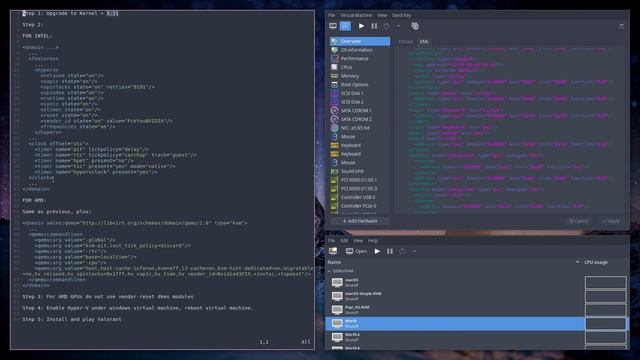
Task: Select SATA CDROM 2 entry
Action: 360,119
